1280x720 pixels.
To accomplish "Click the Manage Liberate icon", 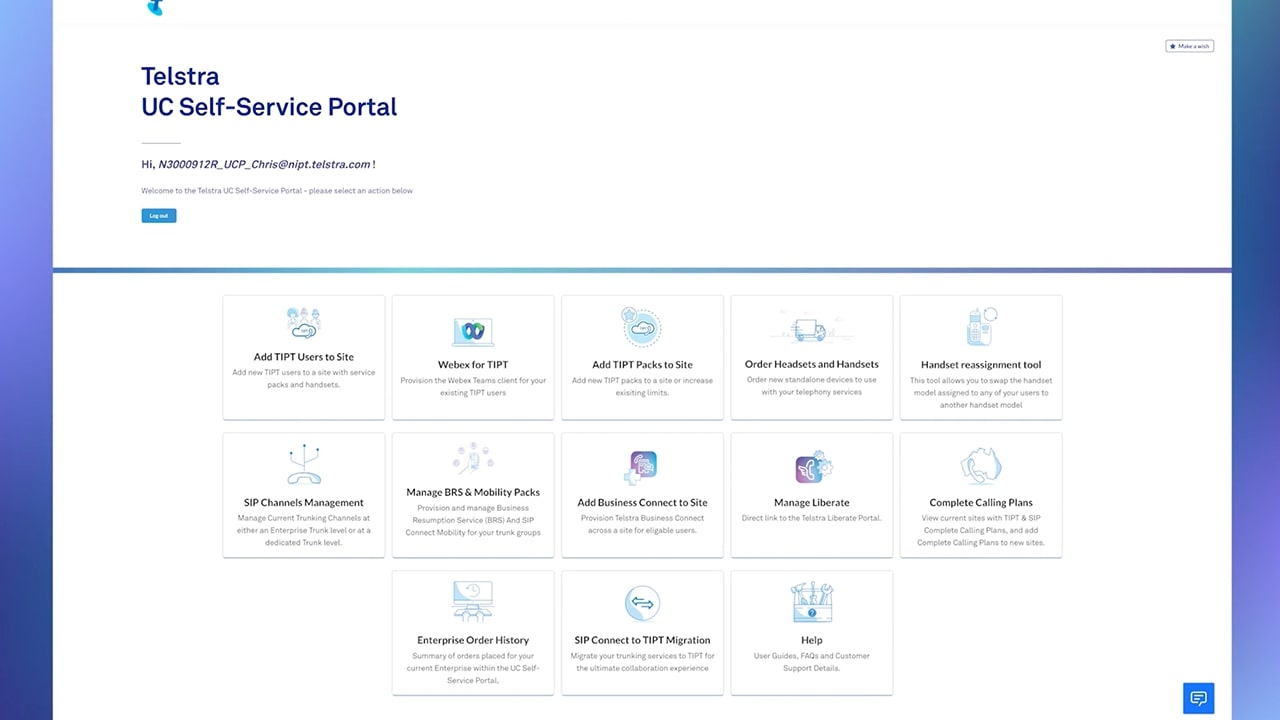I will [x=812, y=468].
